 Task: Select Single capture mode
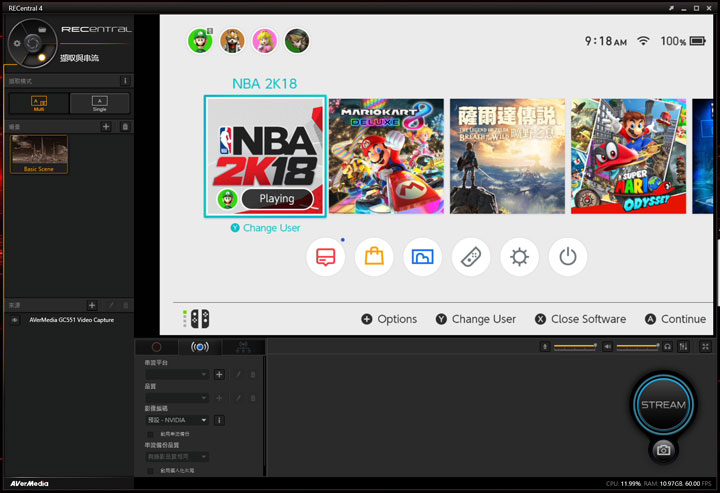pyautogui.click(x=100, y=103)
